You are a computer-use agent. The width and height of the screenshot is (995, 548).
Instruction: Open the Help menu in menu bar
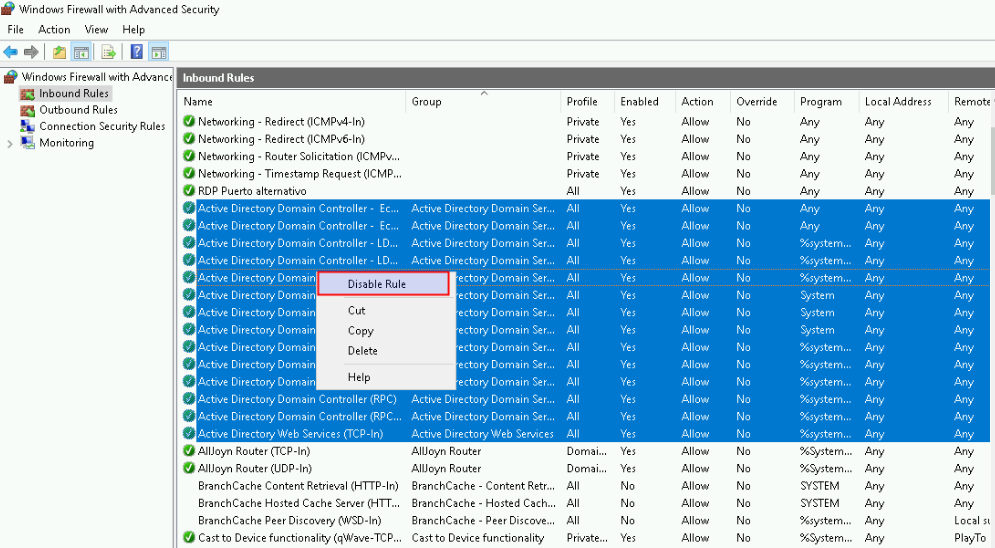coord(133,29)
